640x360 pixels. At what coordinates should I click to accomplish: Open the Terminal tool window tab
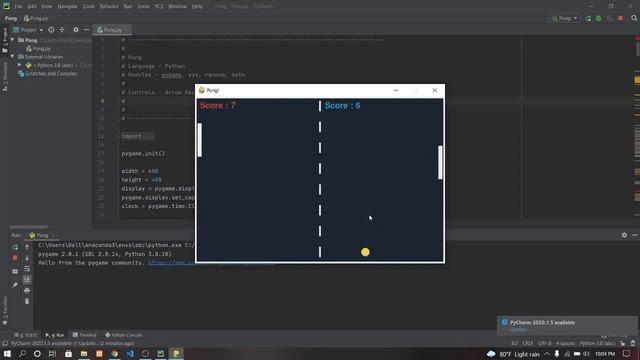[x=84, y=335]
